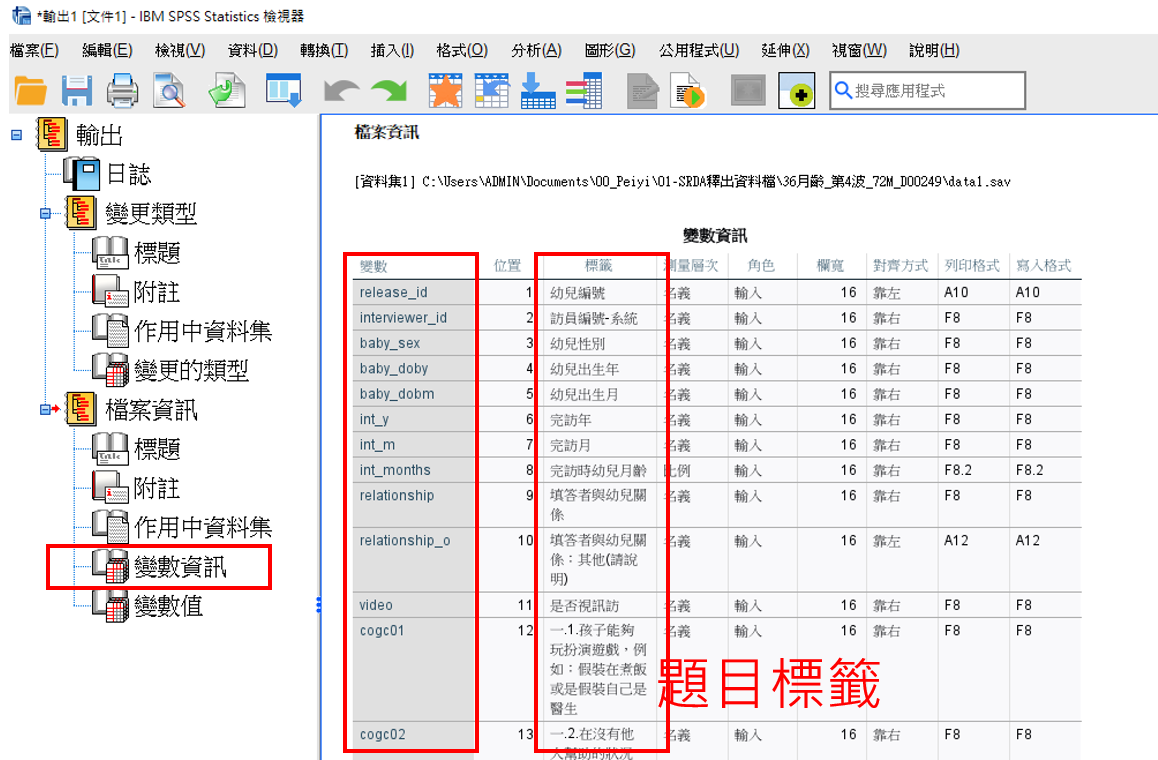The width and height of the screenshot is (1158, 760).
Task: Select 變更的類型 table in outline
Action: (190, 370)
